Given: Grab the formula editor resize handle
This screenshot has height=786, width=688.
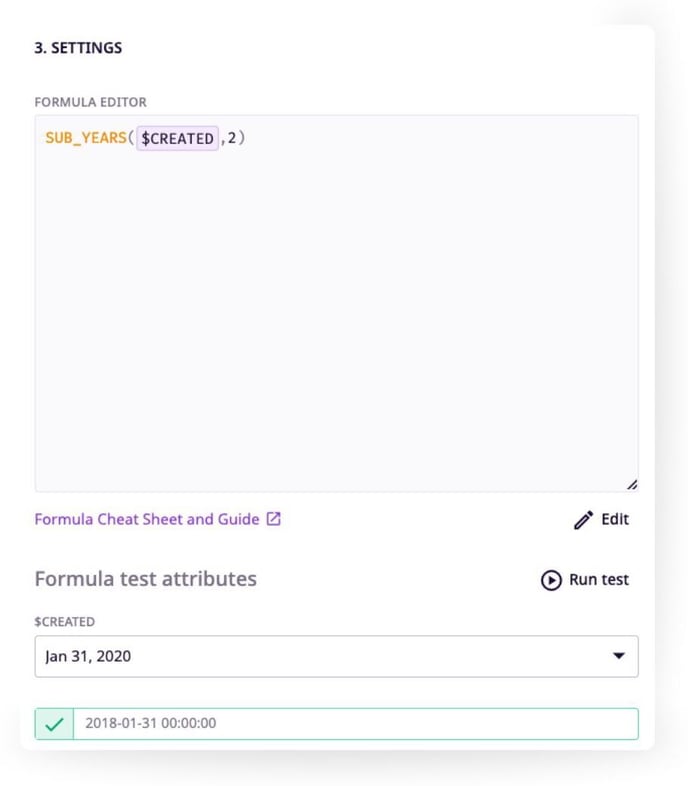Looking at the screenshot, I should (x=631, y=485).
